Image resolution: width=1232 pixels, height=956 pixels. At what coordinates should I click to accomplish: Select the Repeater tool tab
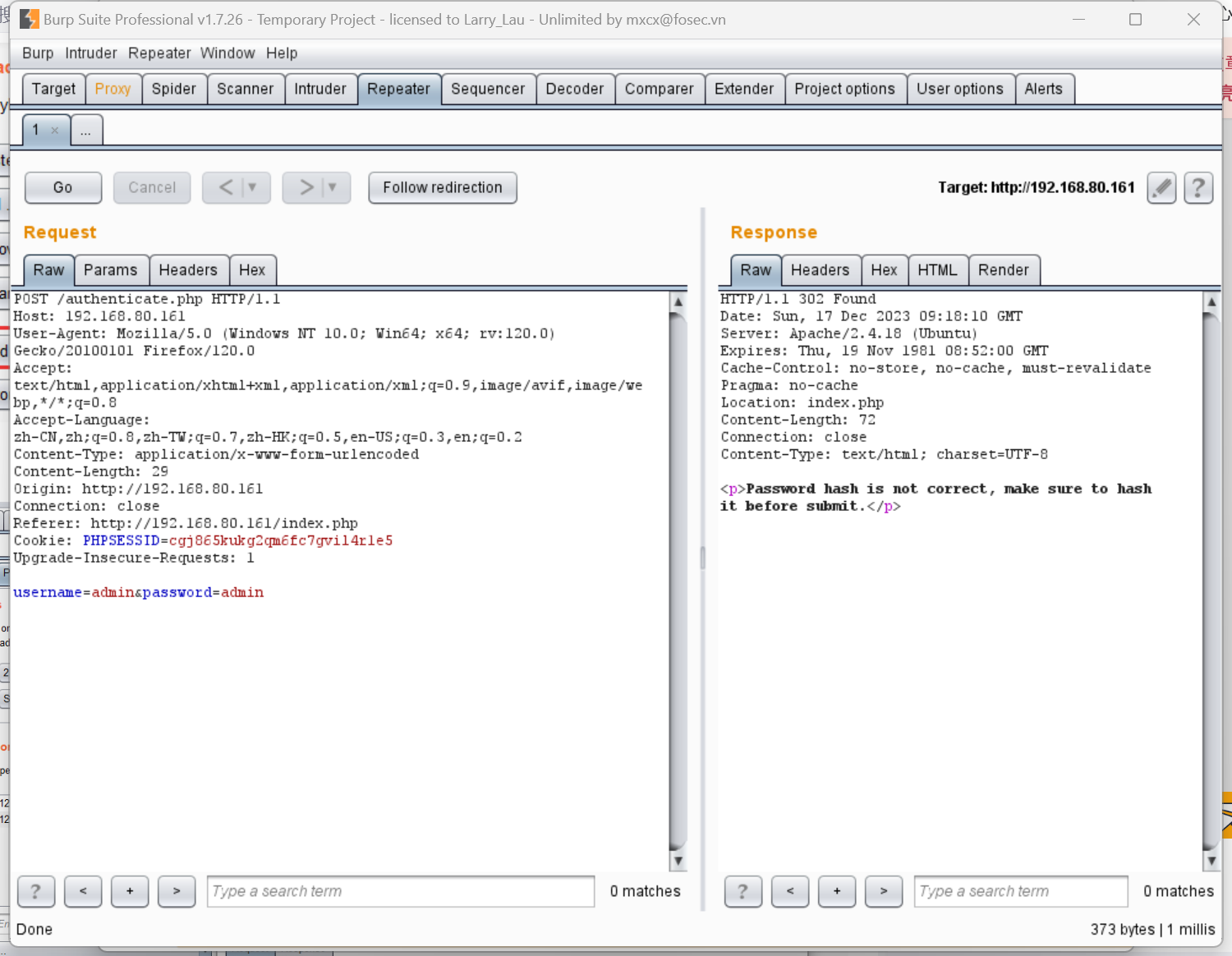point(399,89)
